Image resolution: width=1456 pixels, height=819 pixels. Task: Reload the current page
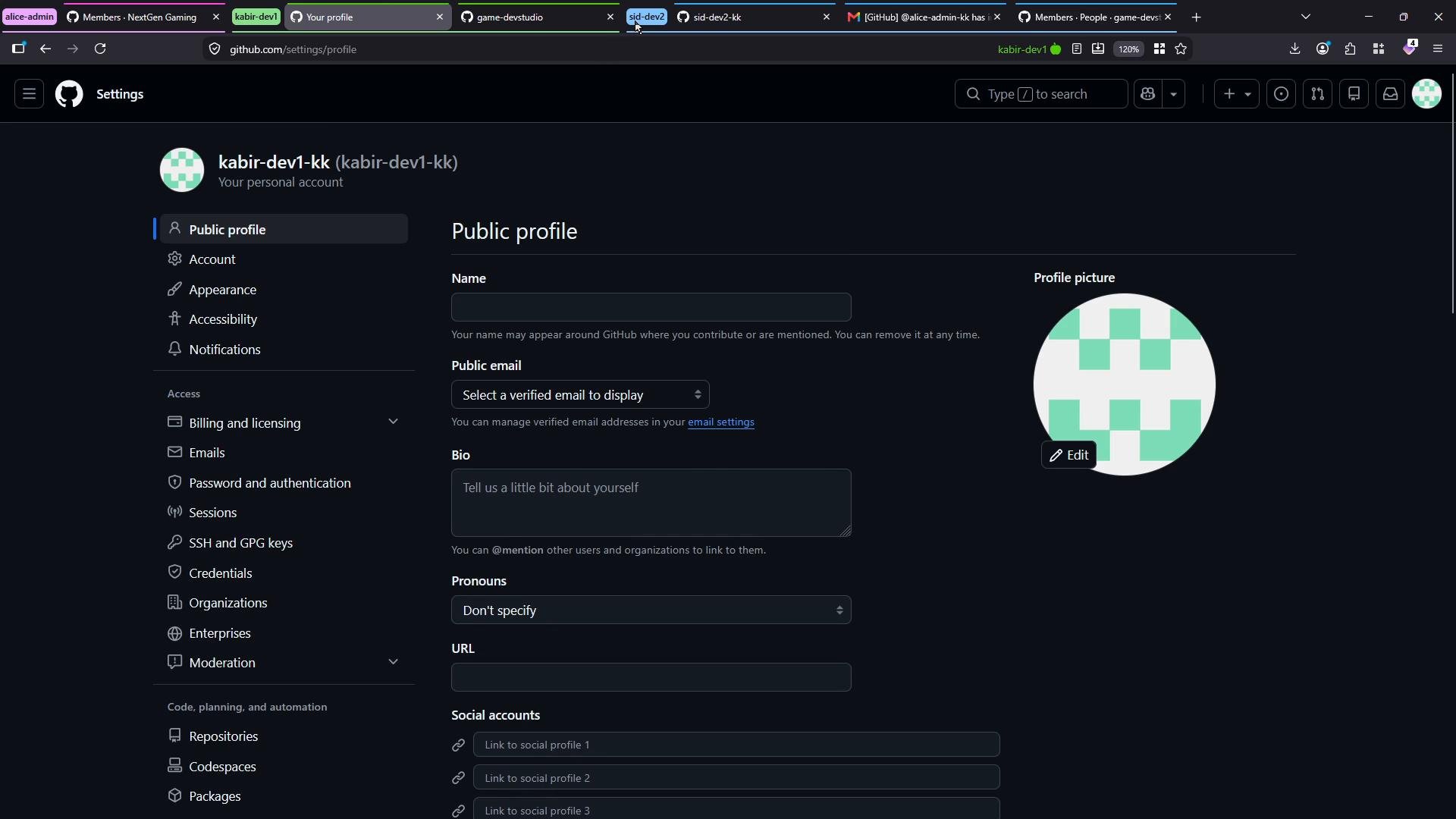100,49
